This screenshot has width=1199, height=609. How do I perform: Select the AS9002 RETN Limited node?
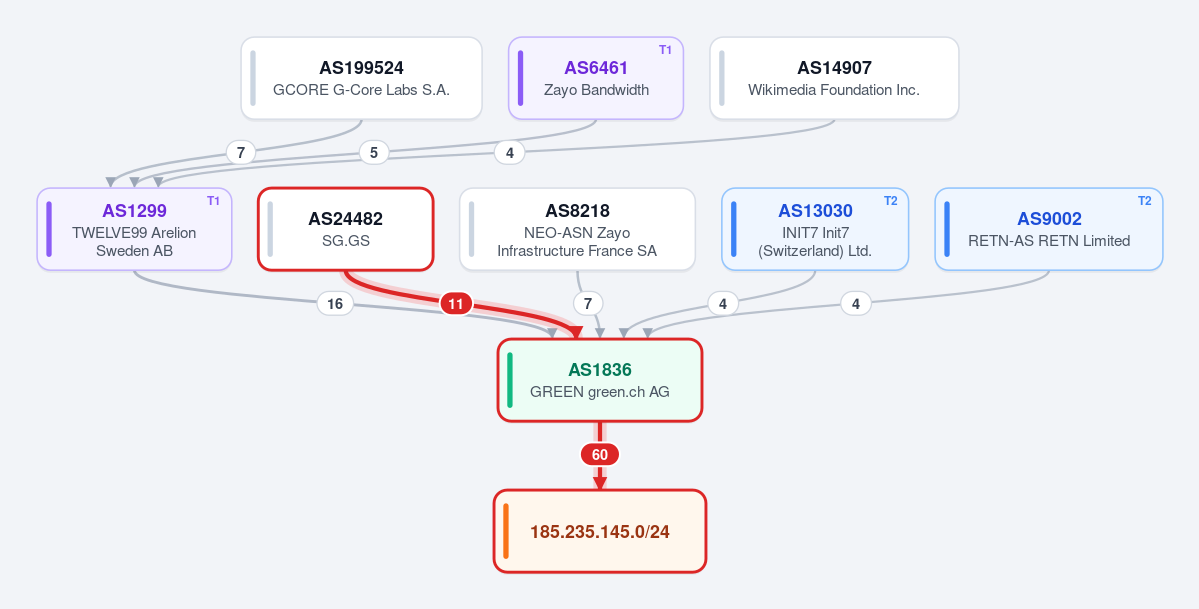coord(1049,229)
